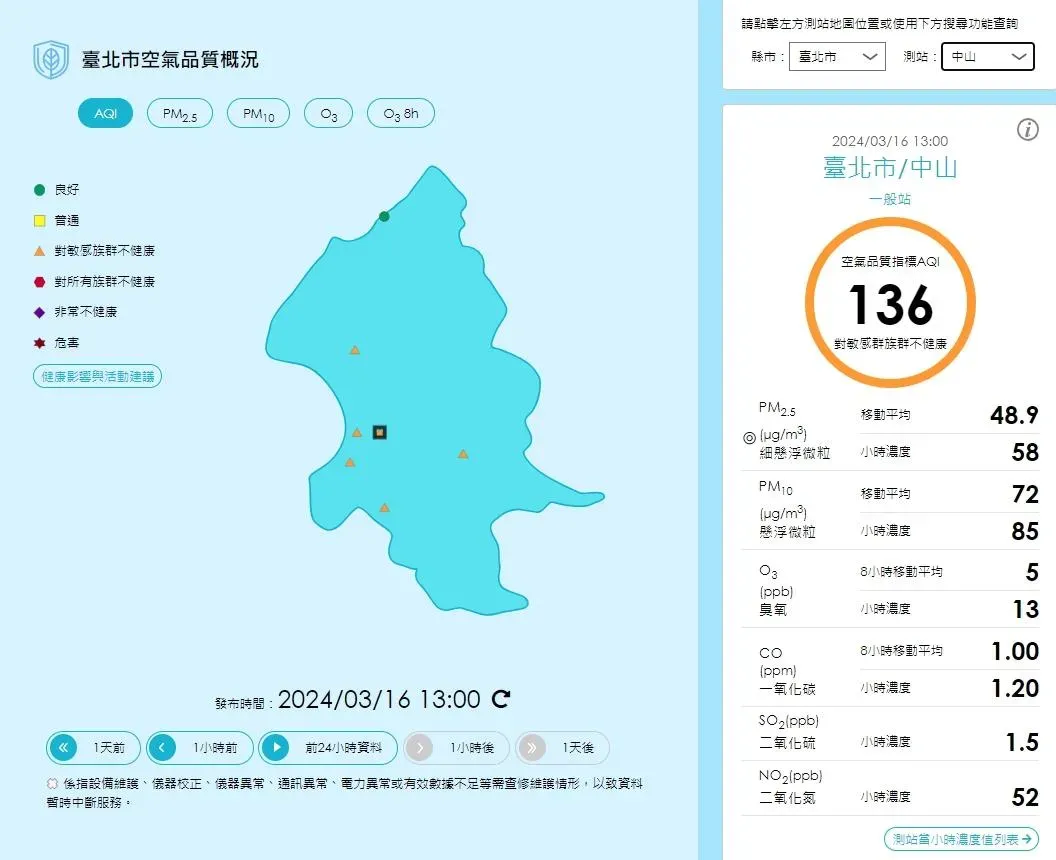Click the orange triangle left of selected station
The height and width of the screenshot is (860, 1056).
click(x=357, y=432)
